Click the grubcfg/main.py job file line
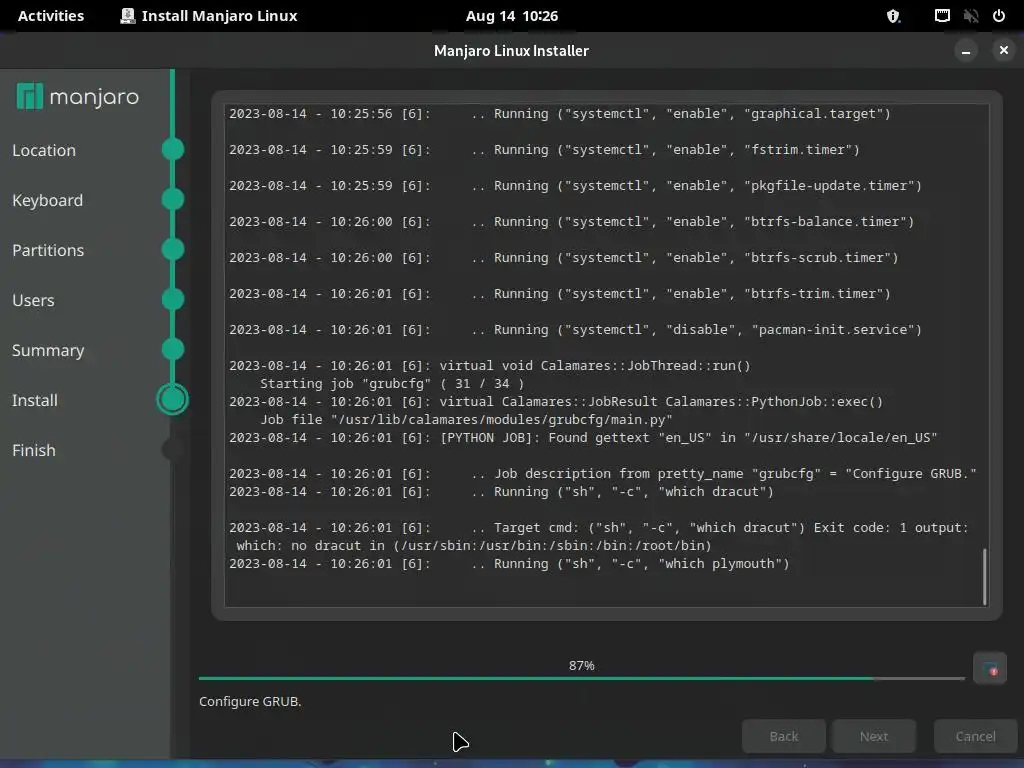Screen dimensions: 1024x768 coord(466,419)
